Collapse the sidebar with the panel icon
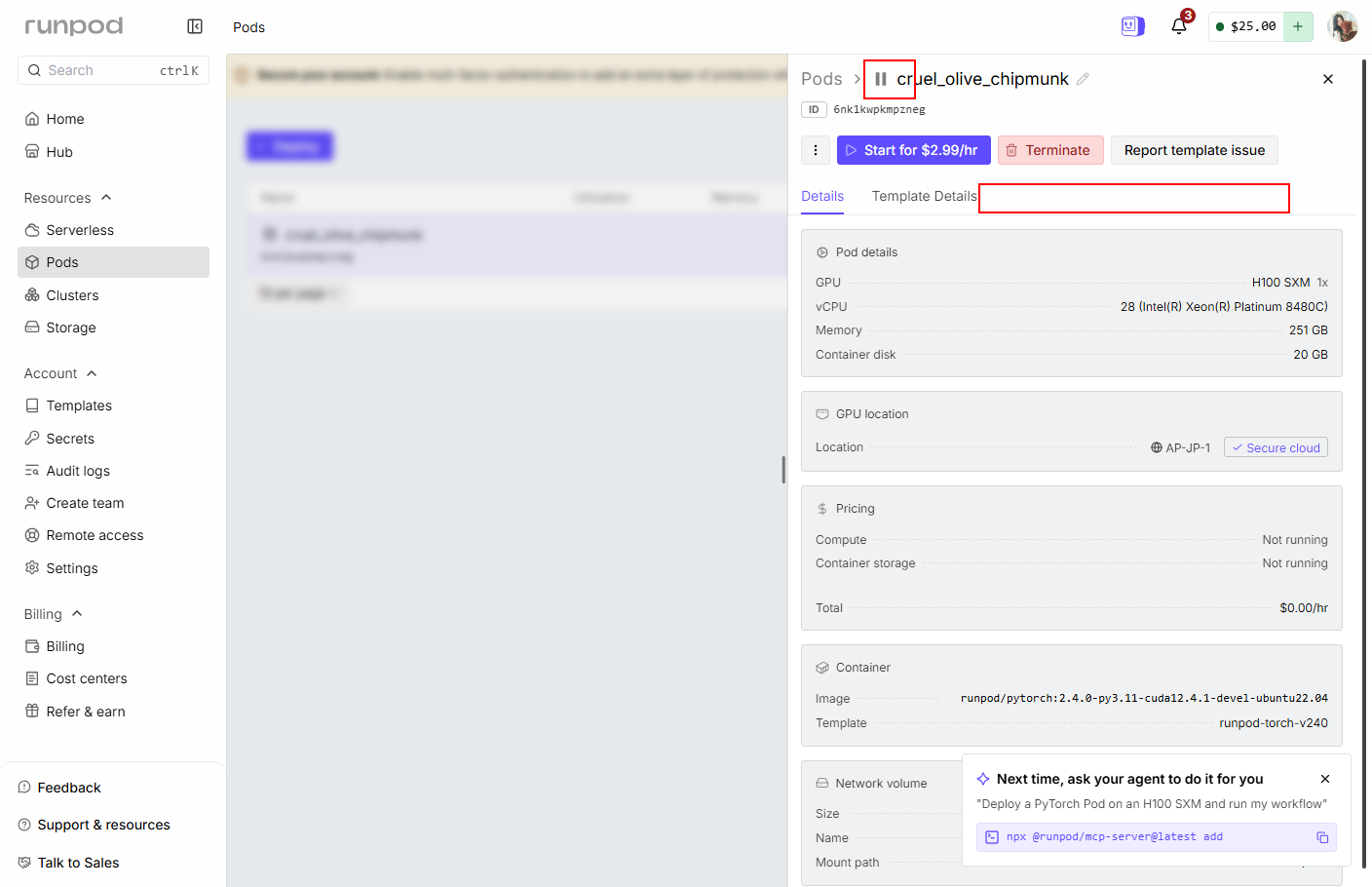This screenshot has height=887, width=1372. pos(195,26)
